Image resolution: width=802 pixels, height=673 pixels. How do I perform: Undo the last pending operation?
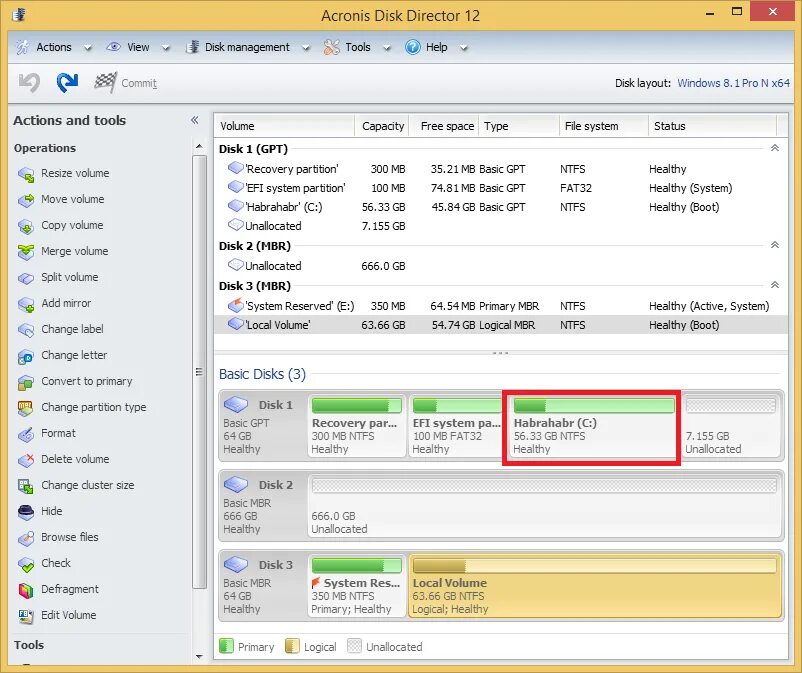click(29, 83)
